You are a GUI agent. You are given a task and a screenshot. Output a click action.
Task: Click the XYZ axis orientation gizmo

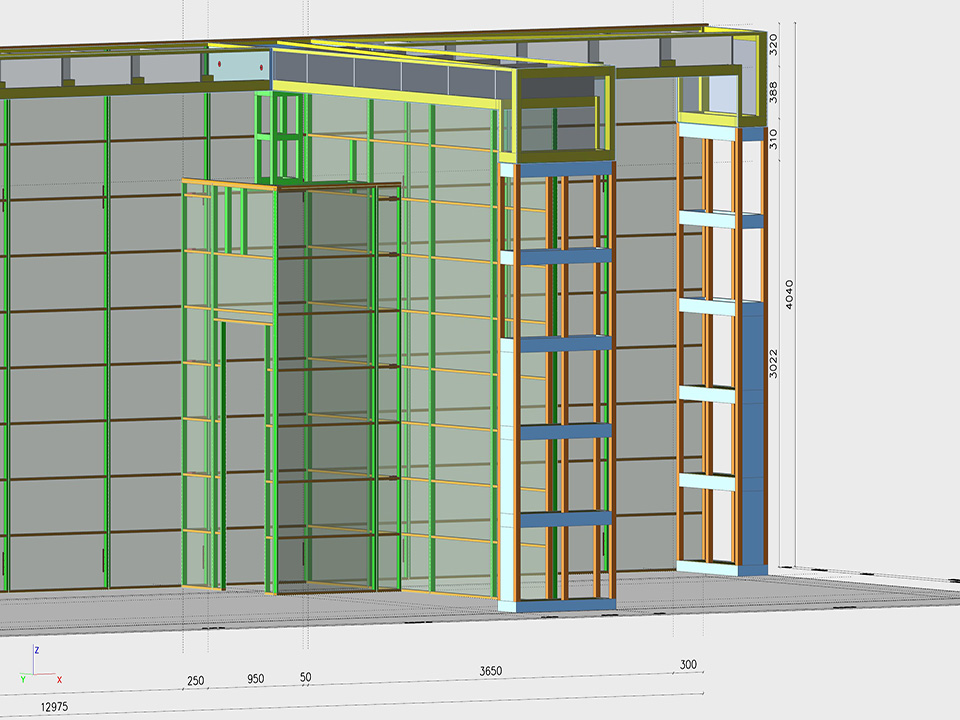[35, 670]
